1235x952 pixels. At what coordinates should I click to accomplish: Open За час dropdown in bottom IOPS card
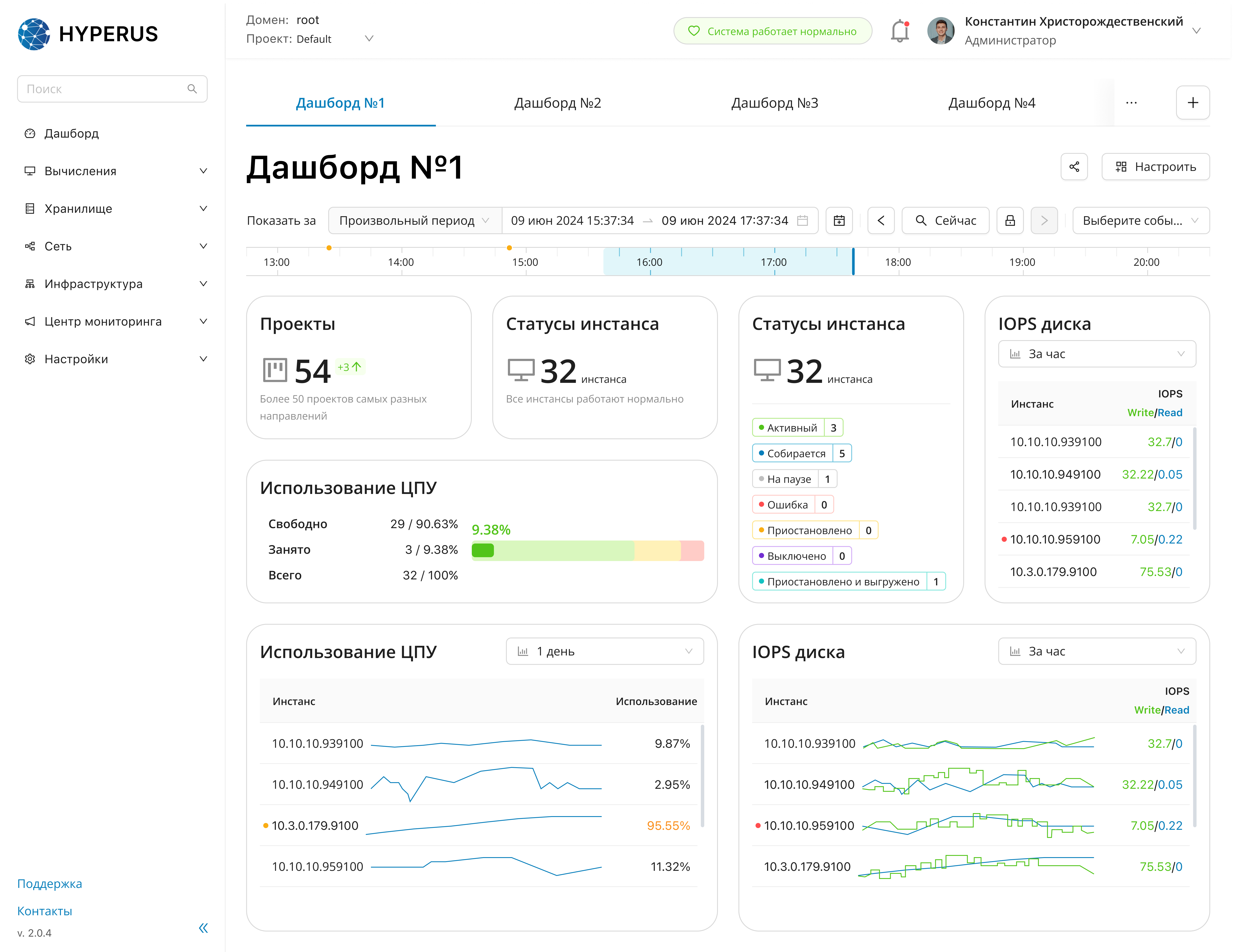[1097, 651]
